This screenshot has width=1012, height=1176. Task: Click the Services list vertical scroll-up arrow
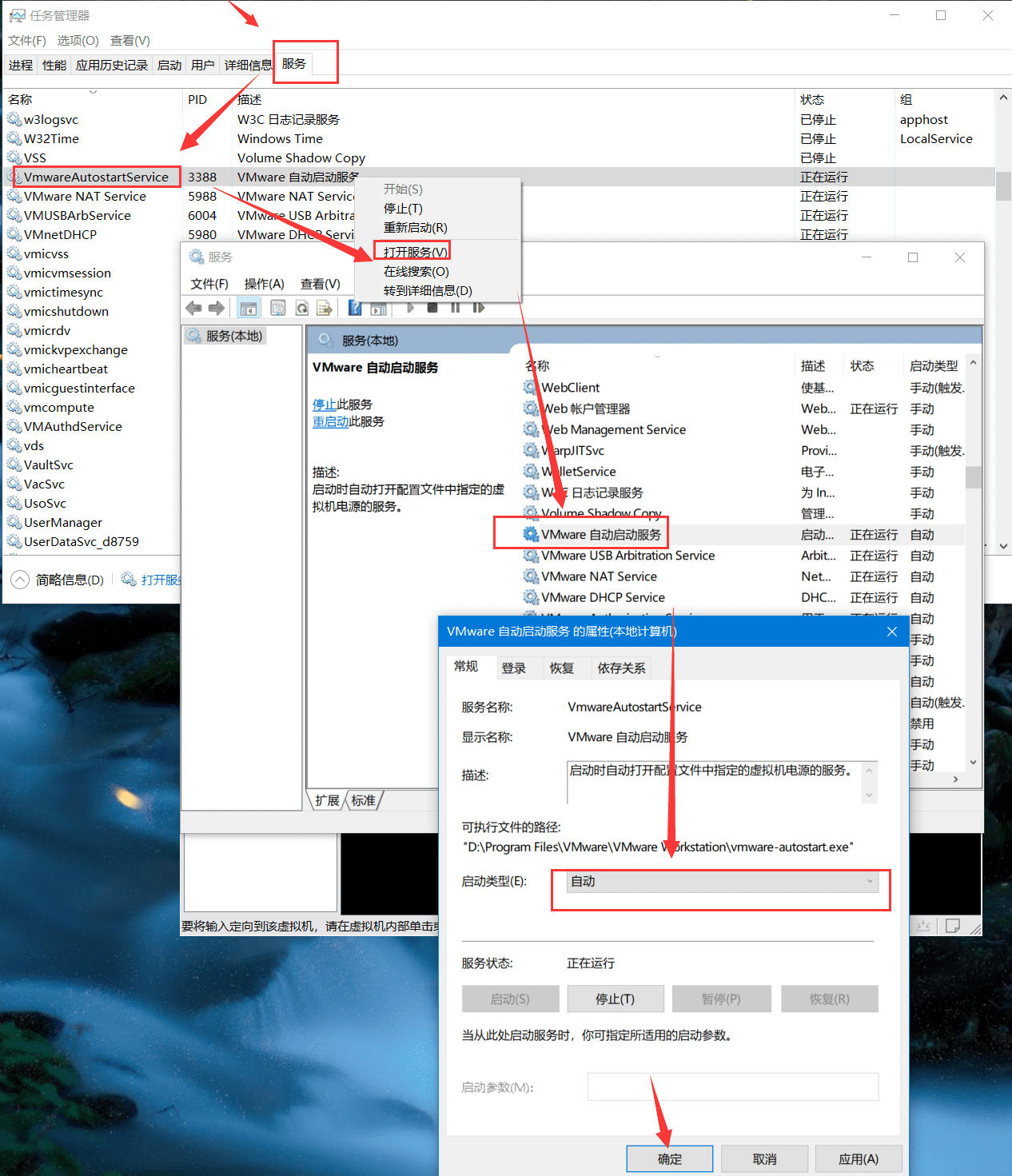973,363
